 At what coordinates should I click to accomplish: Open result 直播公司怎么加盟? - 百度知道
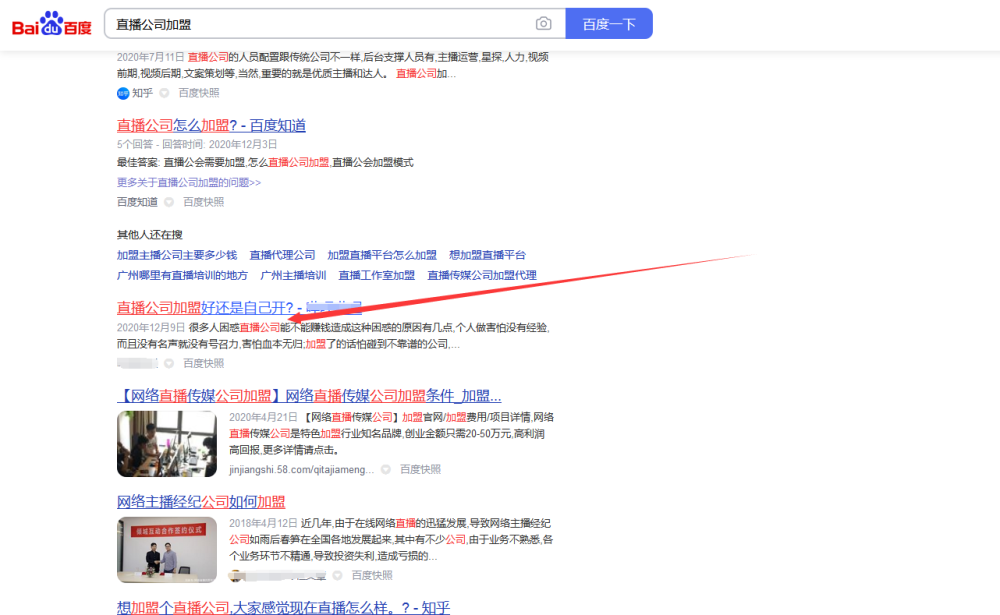211,125
